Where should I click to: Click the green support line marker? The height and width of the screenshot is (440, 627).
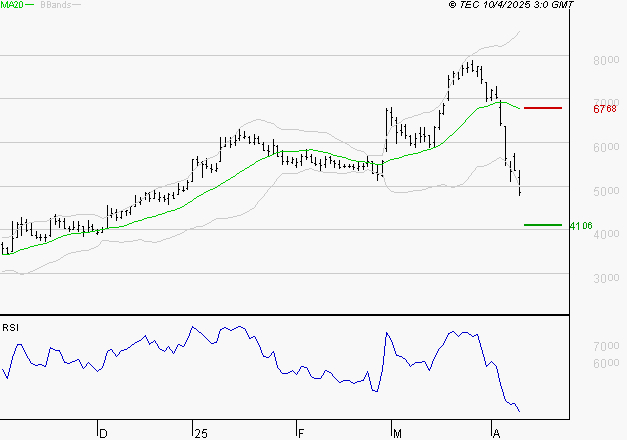click(543, 225)
